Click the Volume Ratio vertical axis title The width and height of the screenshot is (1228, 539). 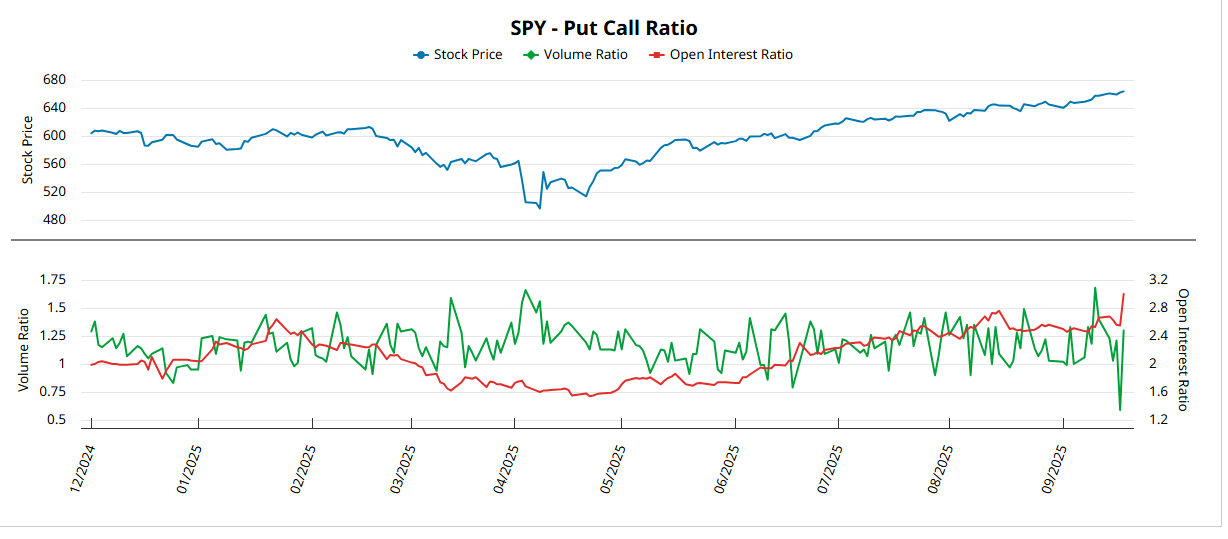[x=24, y=349]
